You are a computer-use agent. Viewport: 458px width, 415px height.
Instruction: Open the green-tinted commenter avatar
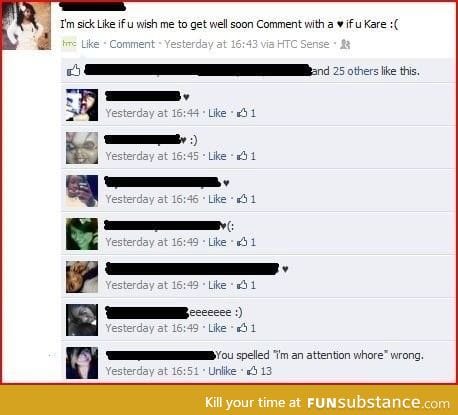[82, 234]
